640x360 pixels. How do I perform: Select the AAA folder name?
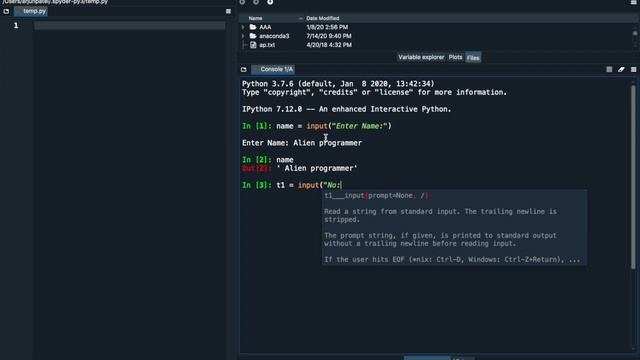[x=265, y=27]
